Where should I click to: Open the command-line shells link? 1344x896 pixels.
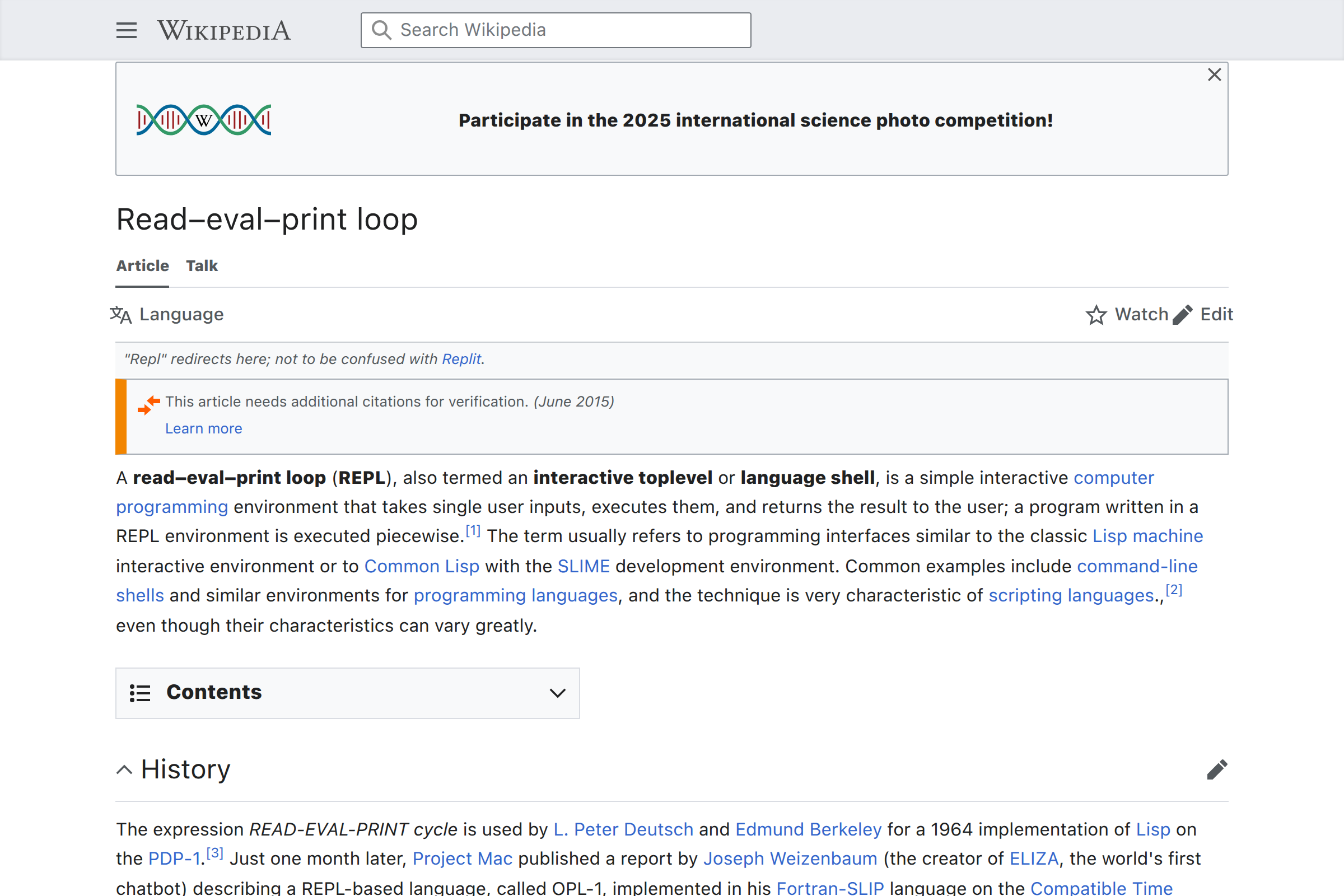click(x=1137, y=566)
